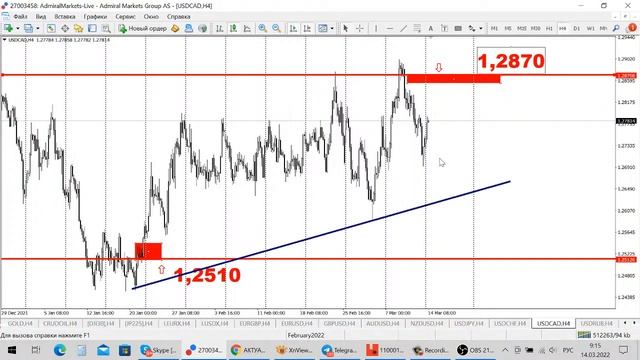The image size is (640, 360).
Task: Switch timeframe to M5
Action: [x=508, y=28]
